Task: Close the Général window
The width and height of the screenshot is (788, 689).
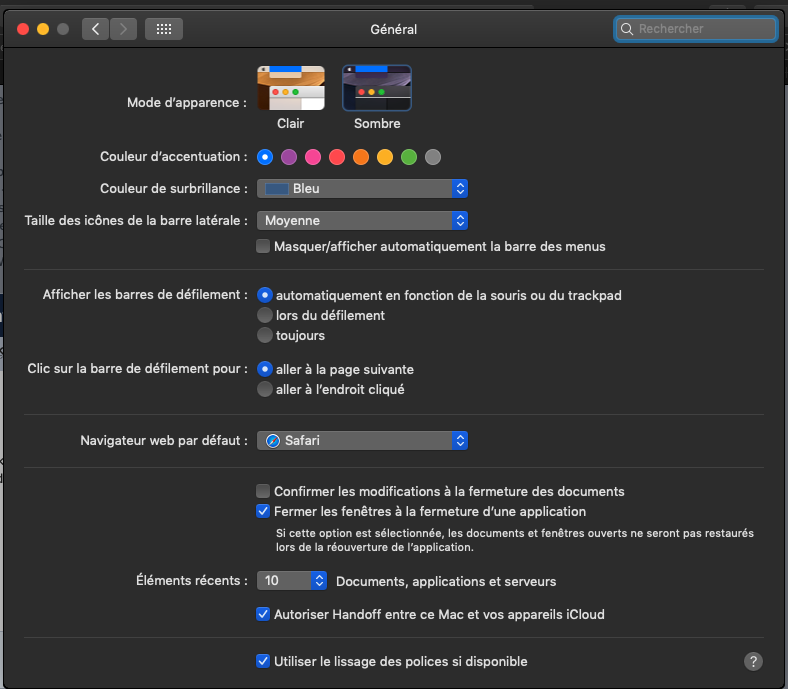Action: point(23,29)
